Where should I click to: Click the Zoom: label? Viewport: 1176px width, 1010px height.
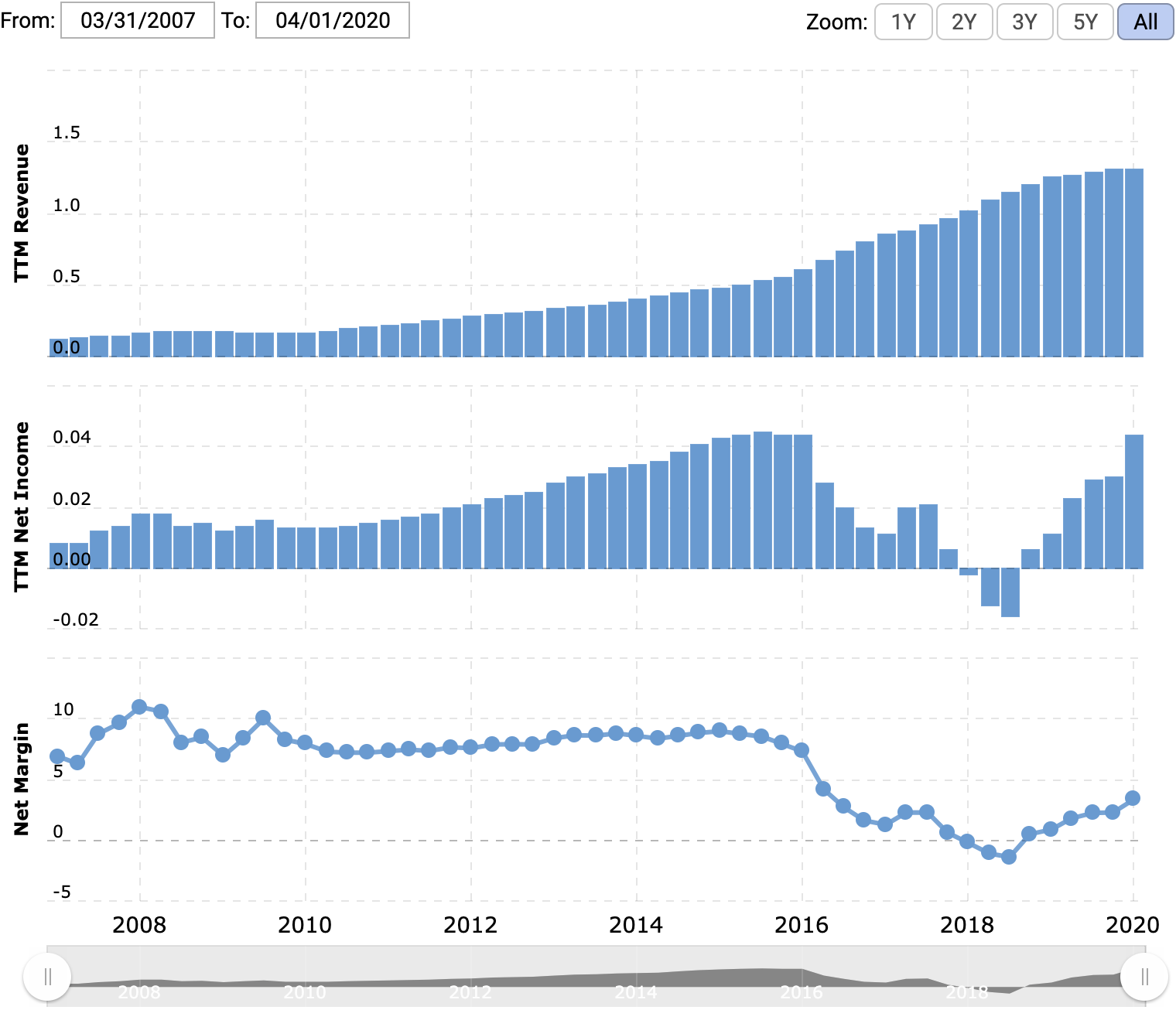click(837, 22)
